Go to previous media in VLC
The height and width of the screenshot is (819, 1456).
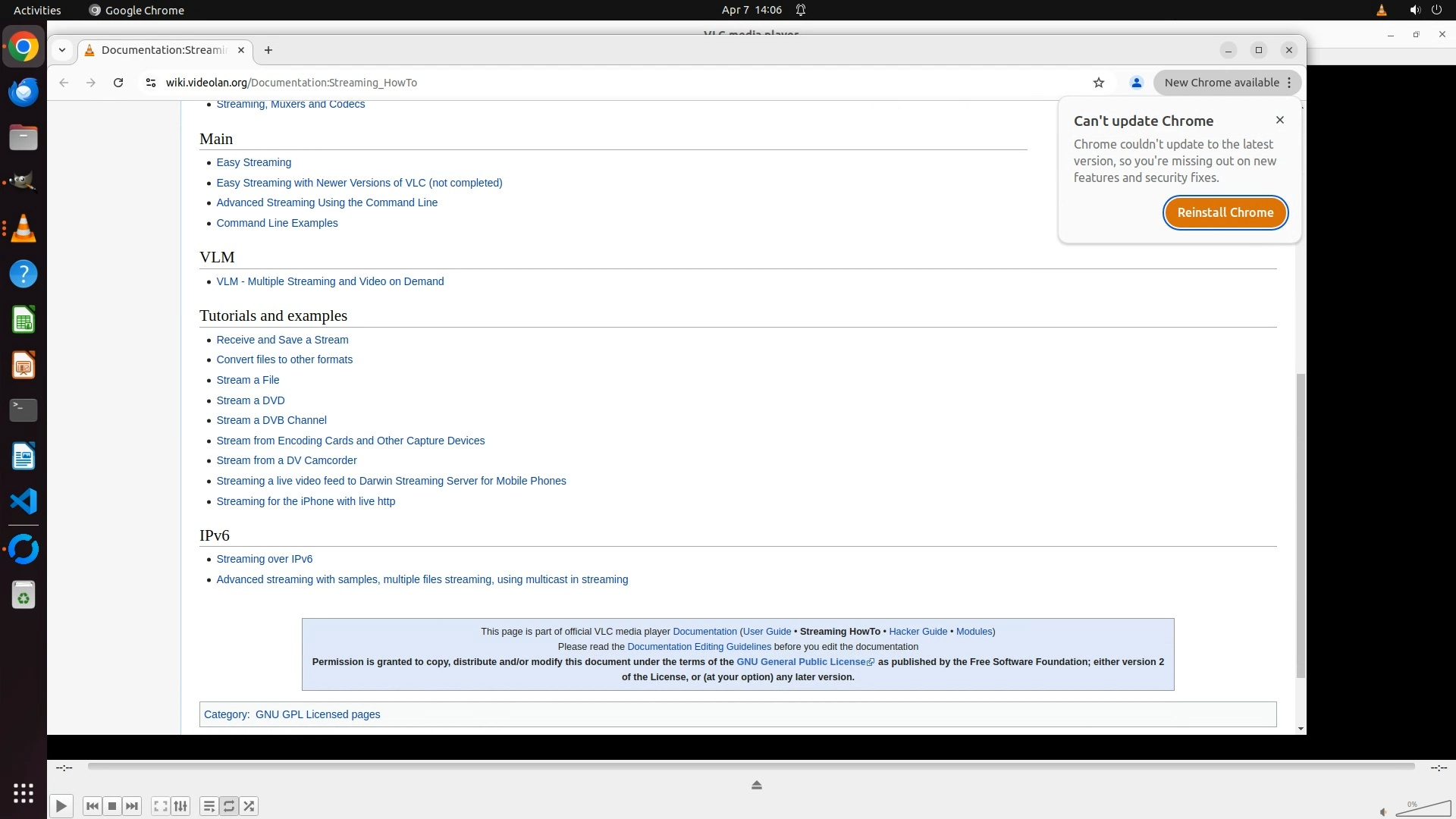(x=92, y=806)
